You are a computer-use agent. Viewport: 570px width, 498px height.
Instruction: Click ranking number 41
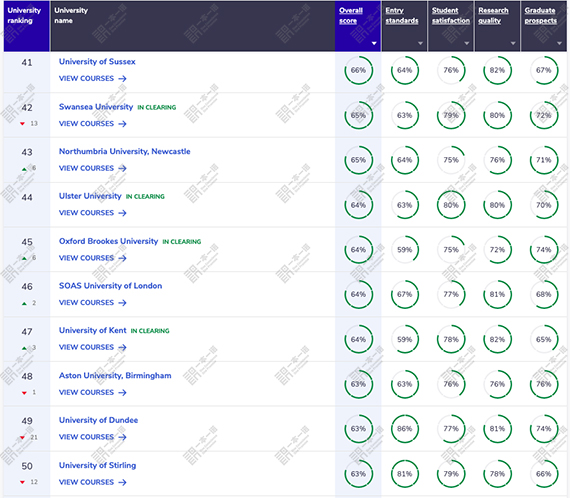click(27, 63)
